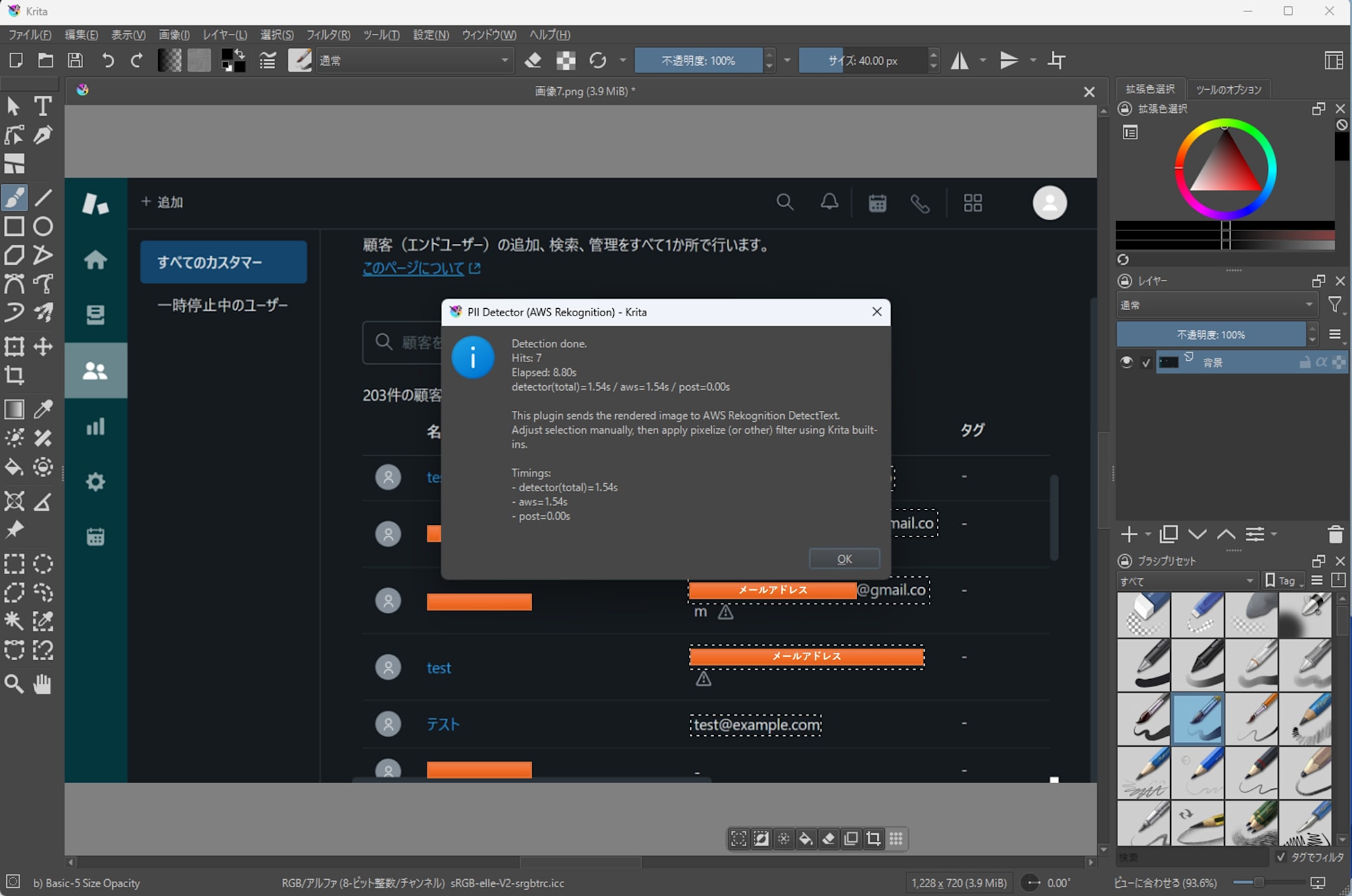Activate the Zoom tool
Viewport: 1352px width, 896px height.
click(x=14, y=684)
